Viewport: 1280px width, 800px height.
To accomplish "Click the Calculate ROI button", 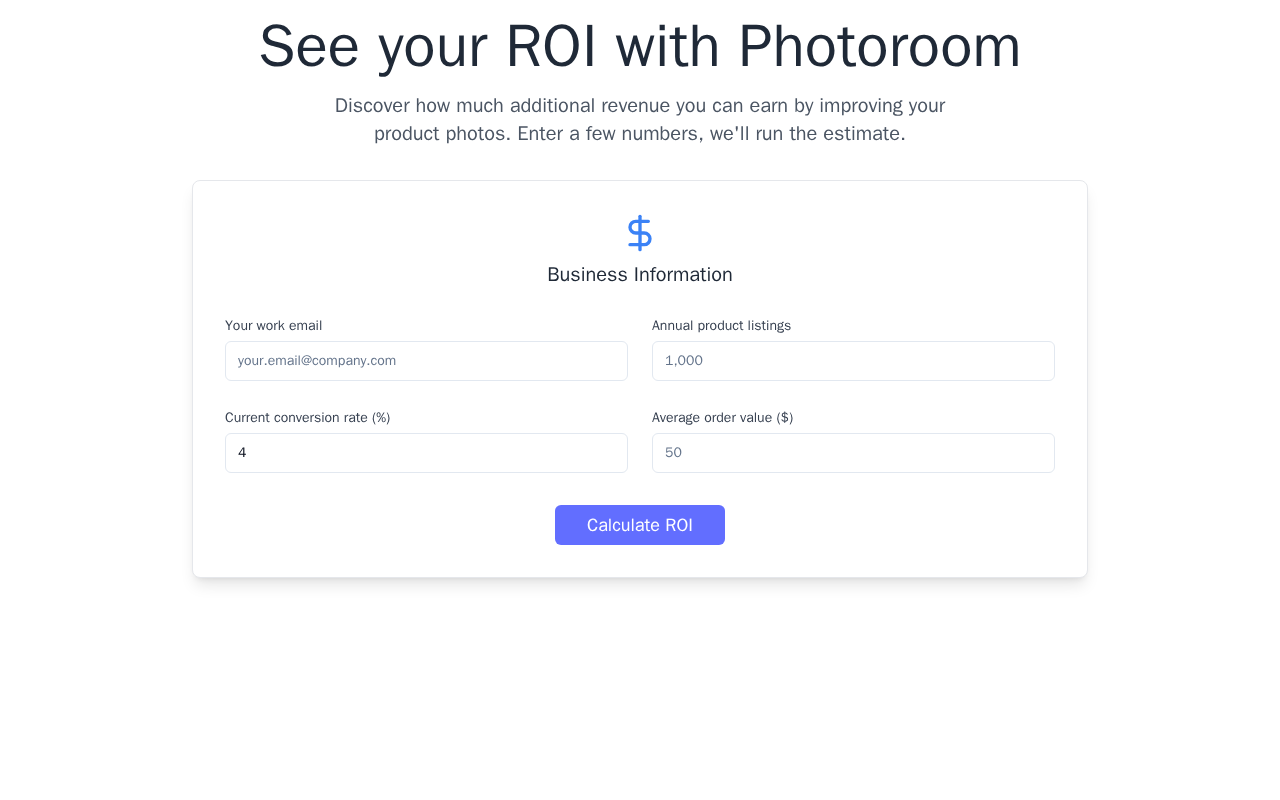I will click(640, 525).
